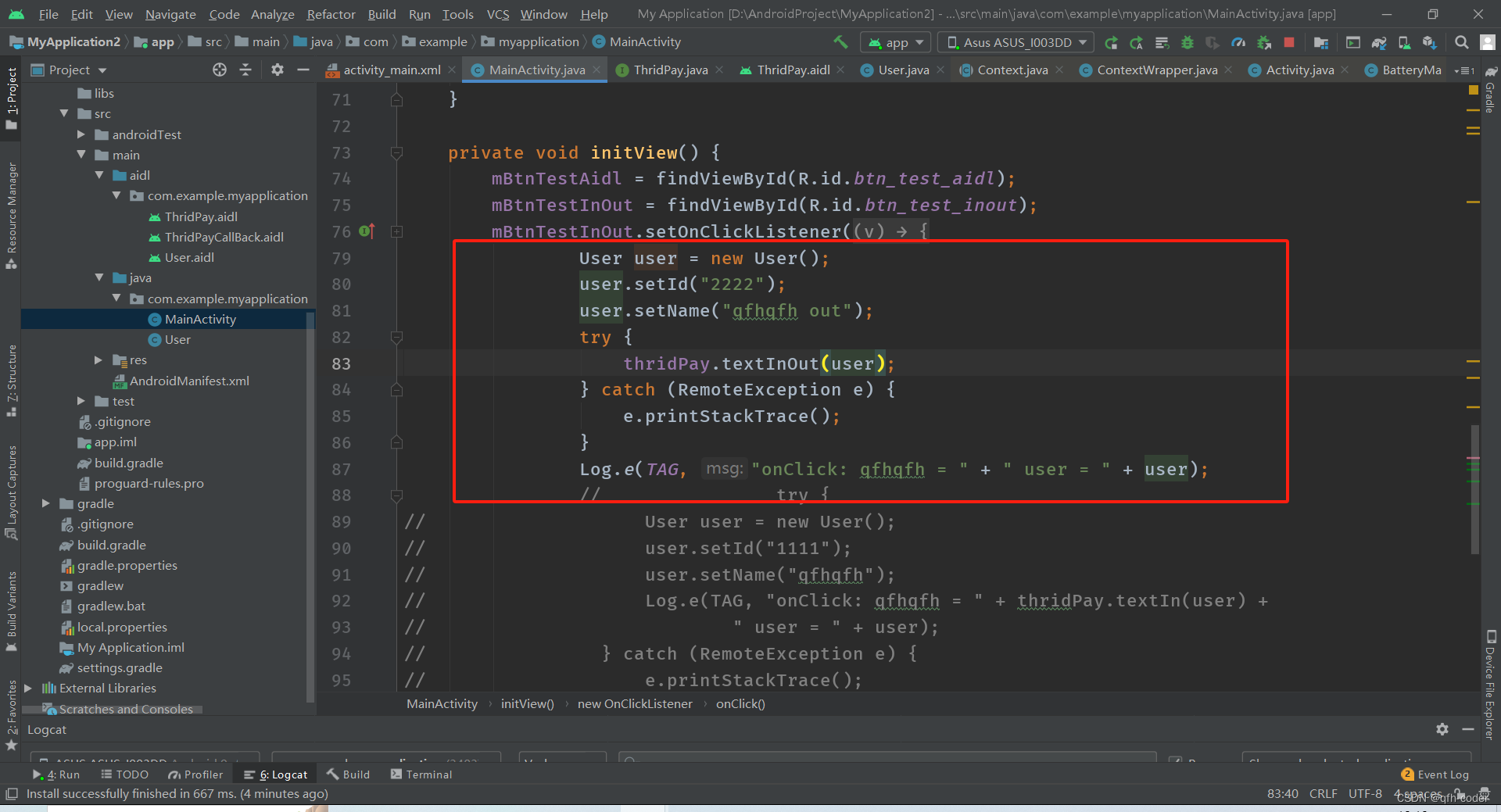Click the UTF-8 encoding status item

[x=1365, y=793]
